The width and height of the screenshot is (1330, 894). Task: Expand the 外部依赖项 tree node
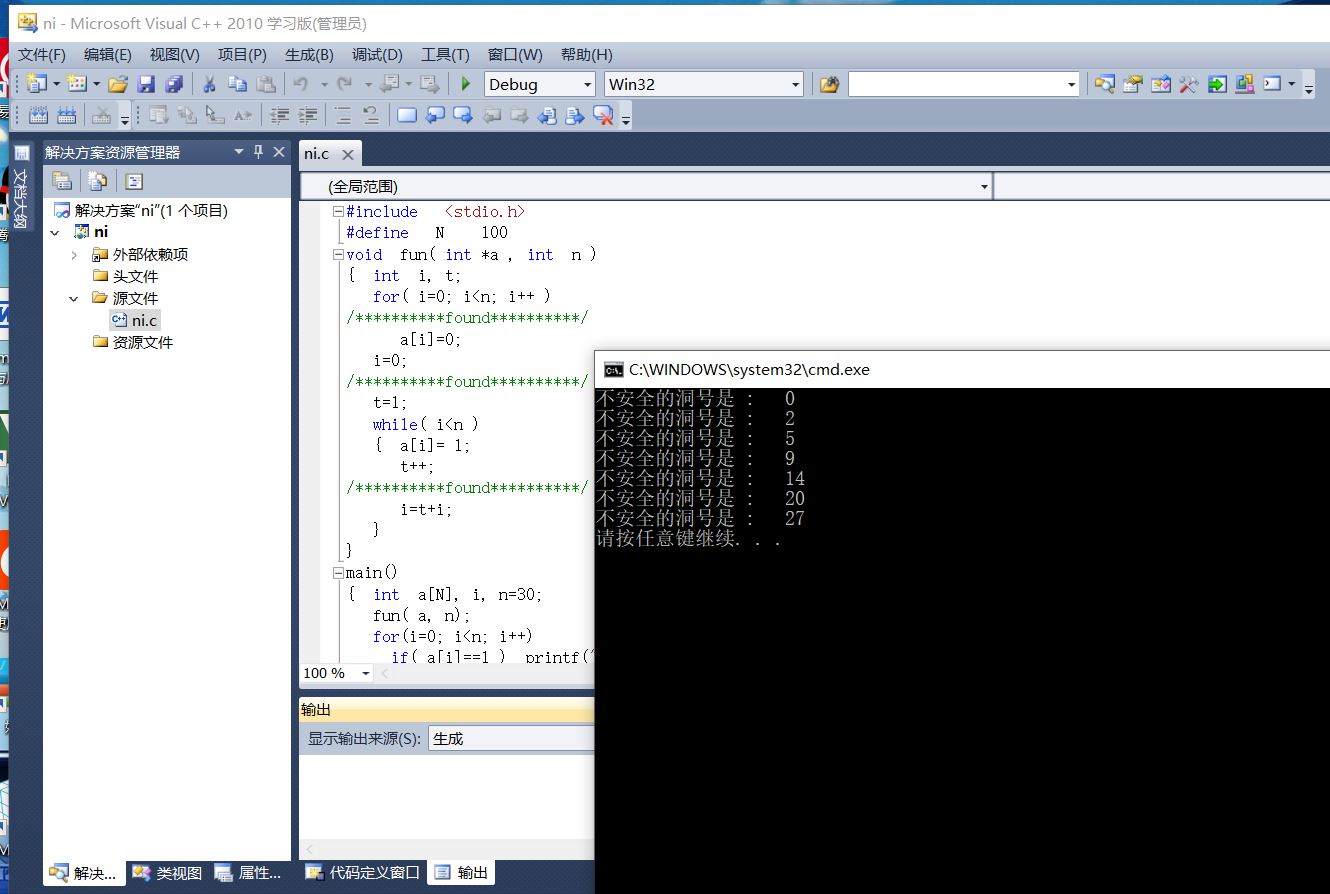pyautogui.click(x=74, y=255)
